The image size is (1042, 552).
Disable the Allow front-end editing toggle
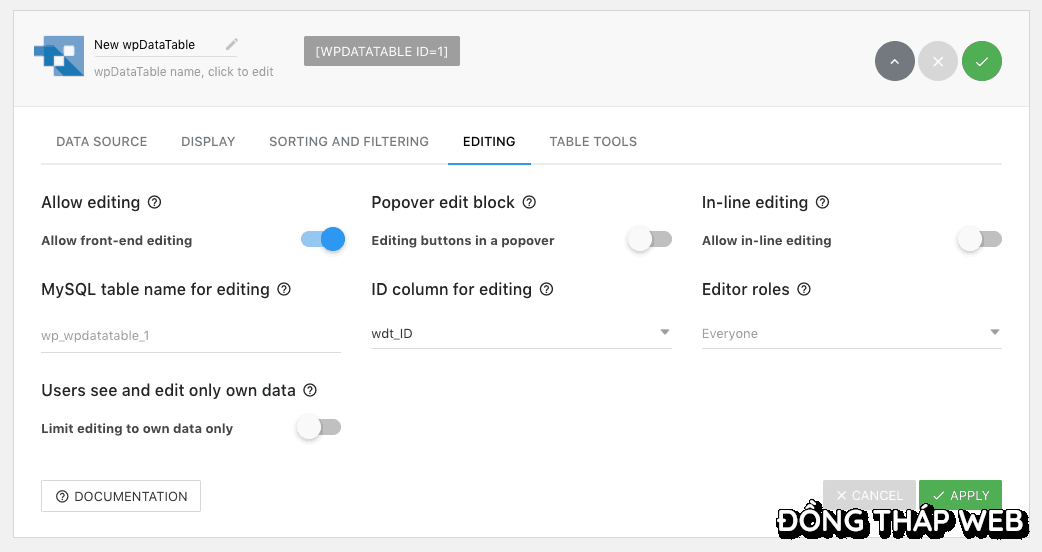323,239
